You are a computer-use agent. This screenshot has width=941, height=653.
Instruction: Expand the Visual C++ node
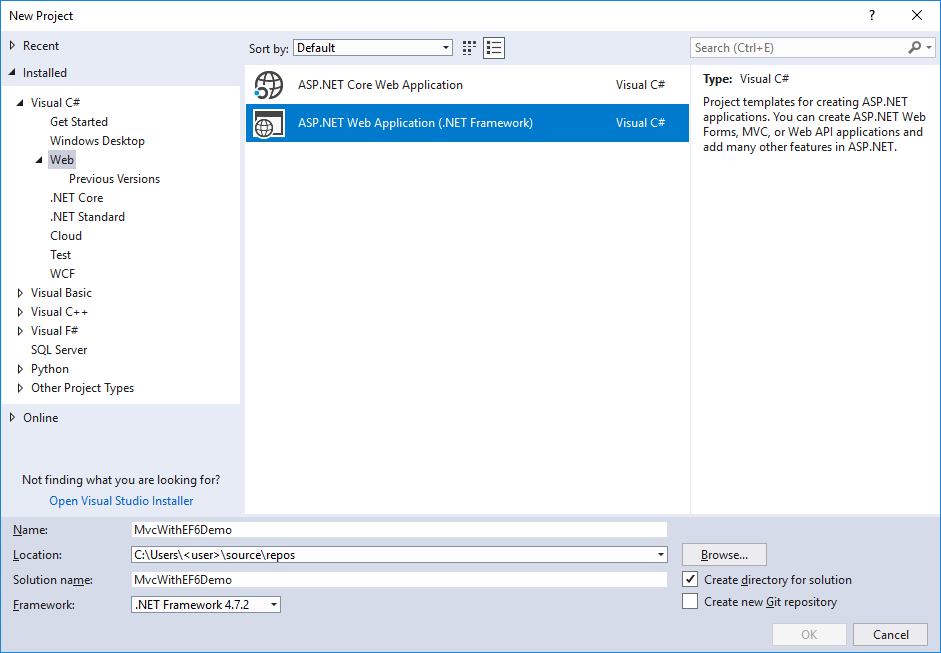20,312
